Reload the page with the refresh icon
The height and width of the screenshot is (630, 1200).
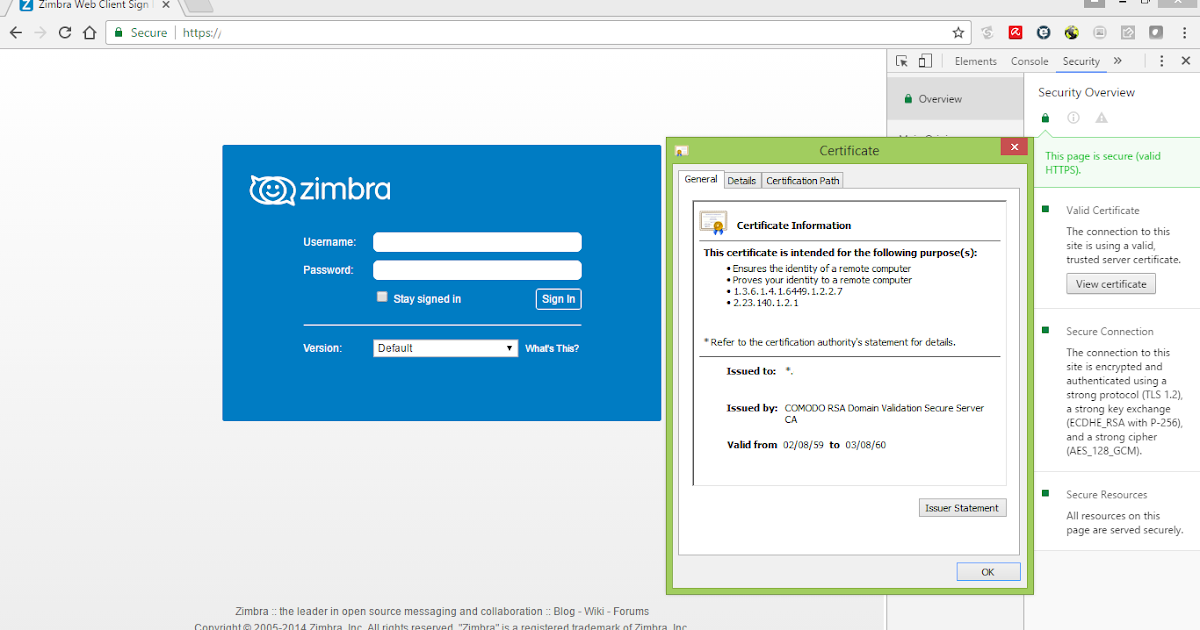(65, 33)
